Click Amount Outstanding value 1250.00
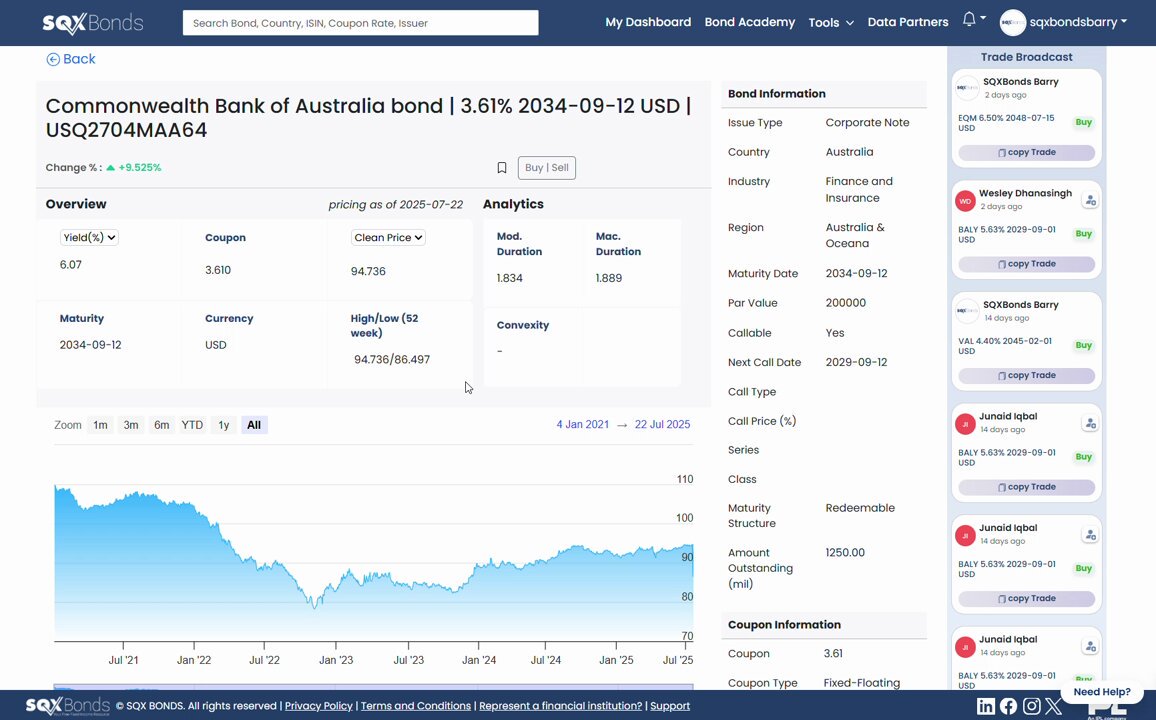1156x720 pixels. (845, 553)
